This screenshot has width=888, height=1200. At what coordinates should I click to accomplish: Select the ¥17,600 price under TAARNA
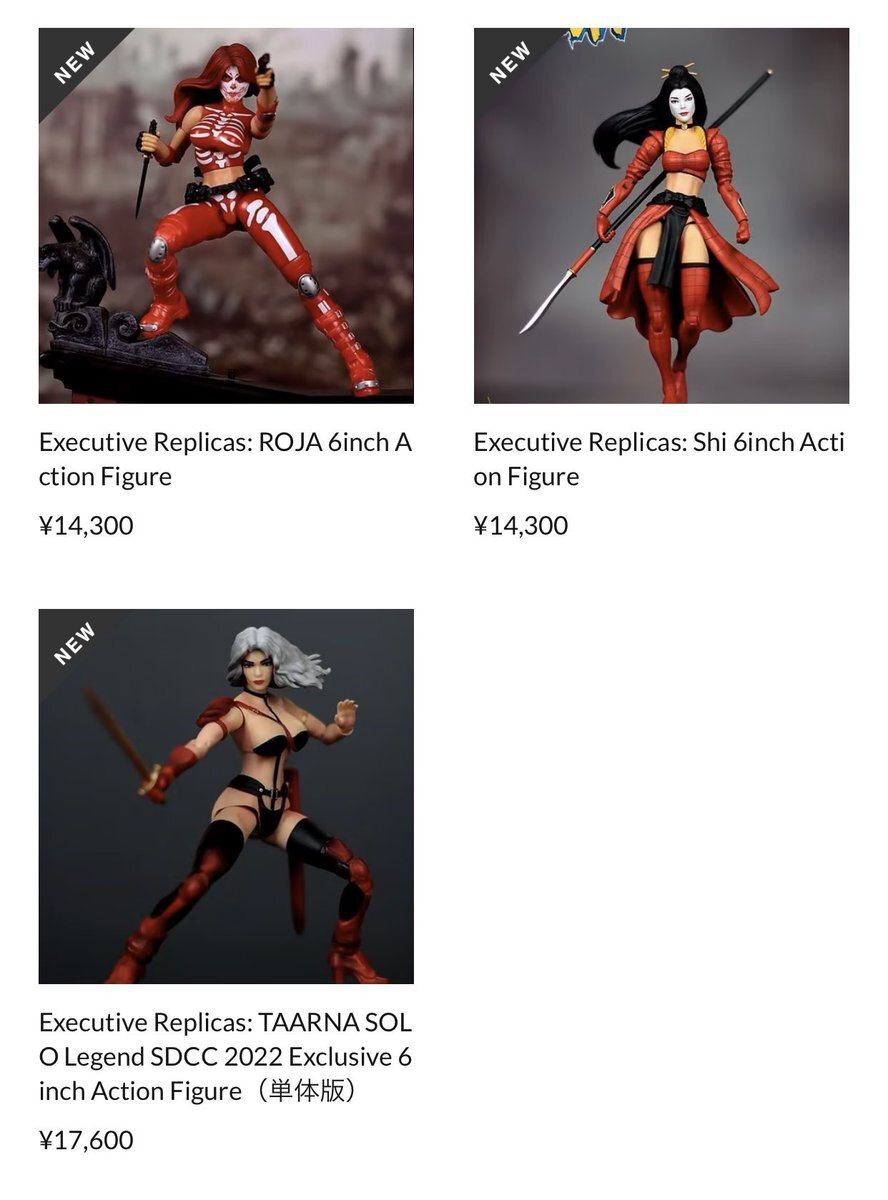(x=86, y=1140)
